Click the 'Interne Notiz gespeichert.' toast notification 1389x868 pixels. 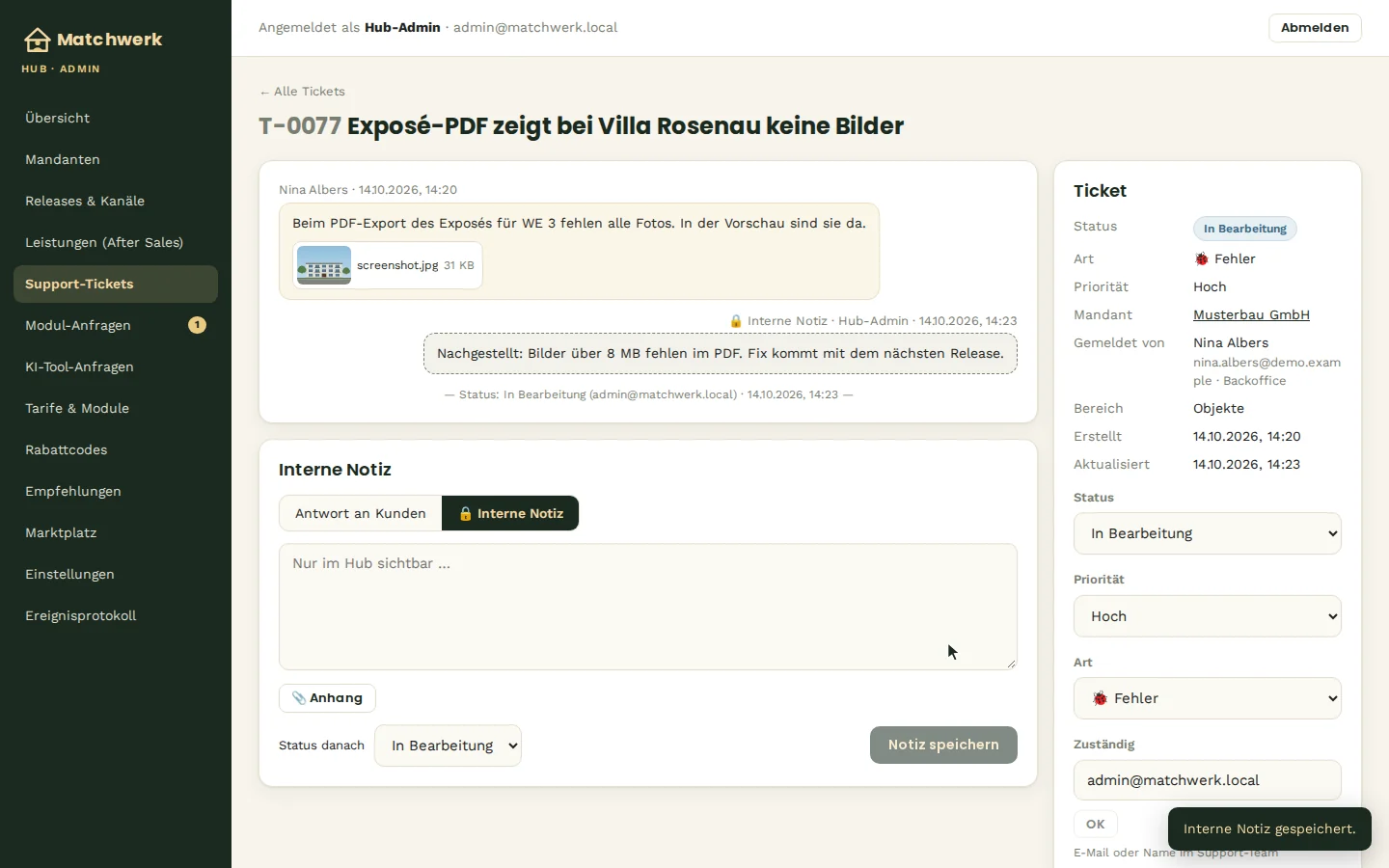(x=1269, y=828)
